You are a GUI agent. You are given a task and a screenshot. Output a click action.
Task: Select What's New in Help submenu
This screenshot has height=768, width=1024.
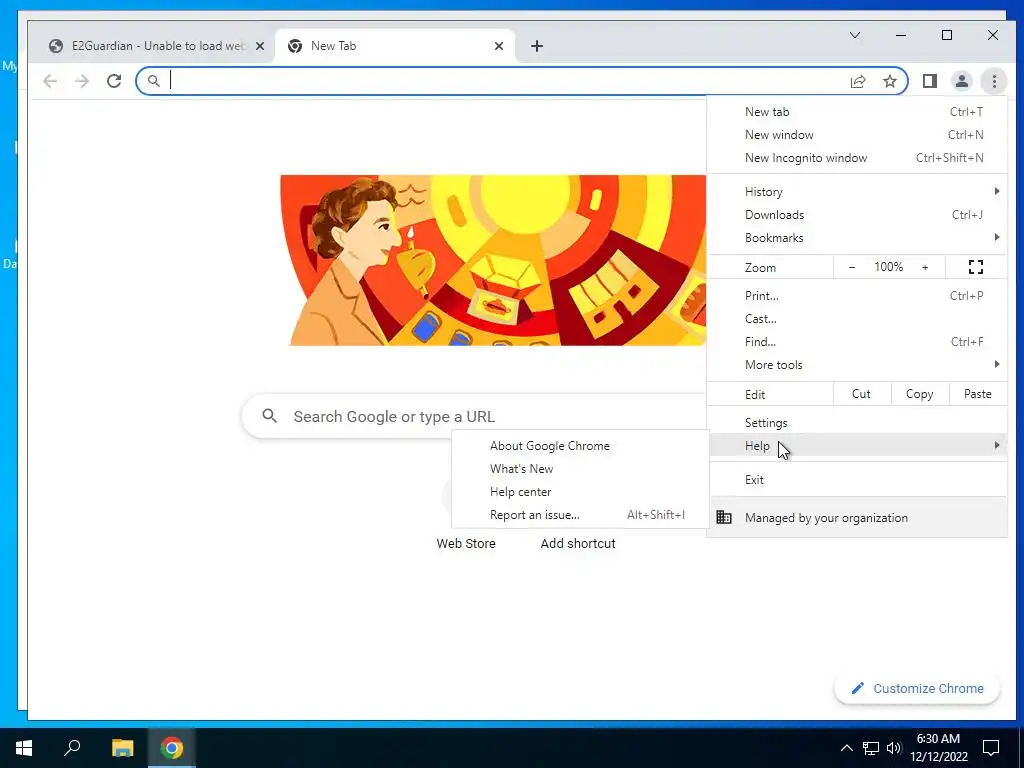[580, 468]
